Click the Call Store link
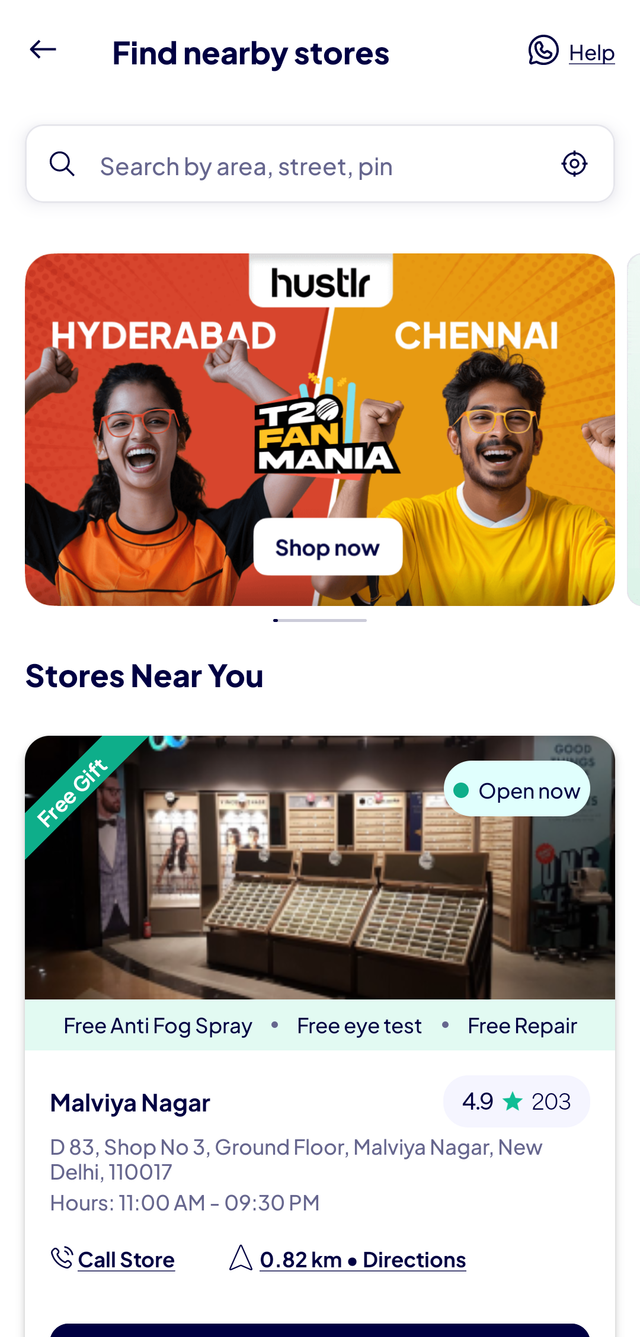This screenshot has width=640, height=1337. point(126,1260)
